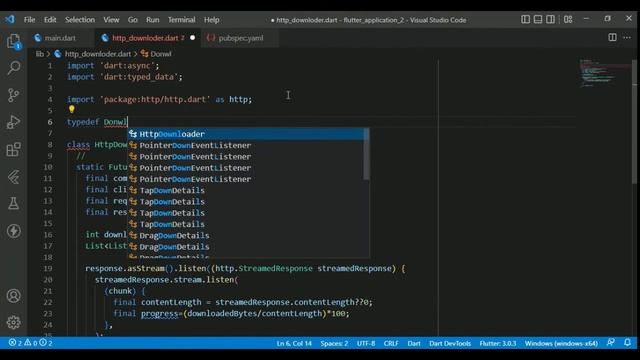Change line endings via CRLF
The height and width of the screenshot is (360, 640).
click(x=391, y=343)
